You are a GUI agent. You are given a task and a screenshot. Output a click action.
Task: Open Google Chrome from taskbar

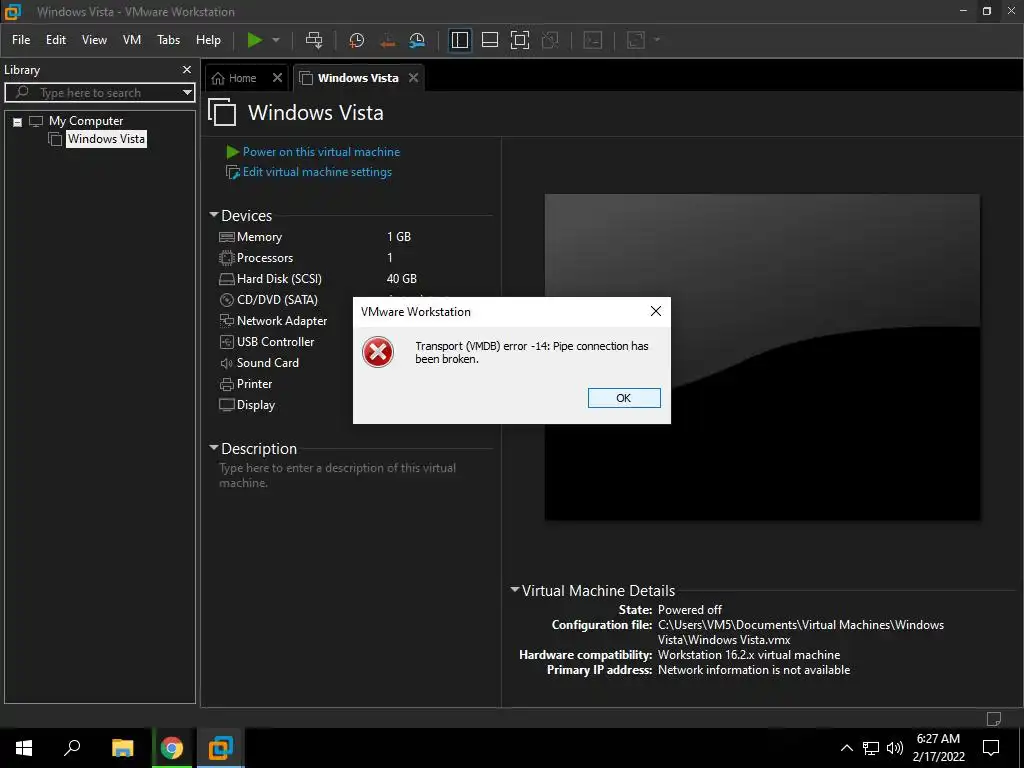172,748
